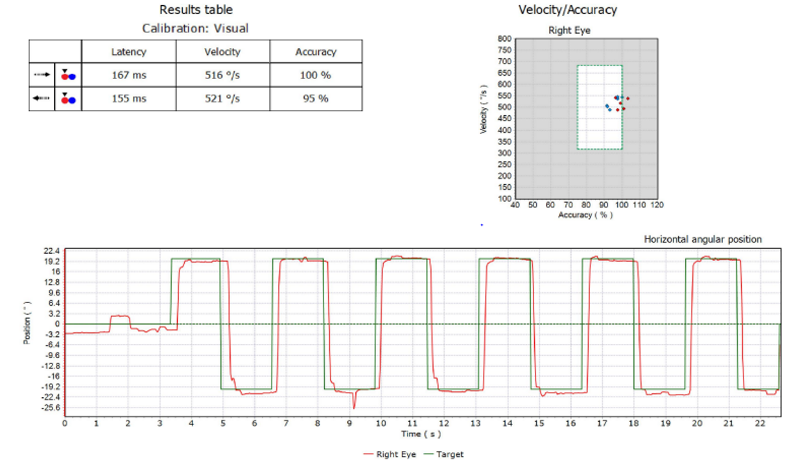This screenshot has height=460, width=800.
Task: Click the 22.4 tick on position axis
Action: [x=52, y=250]
